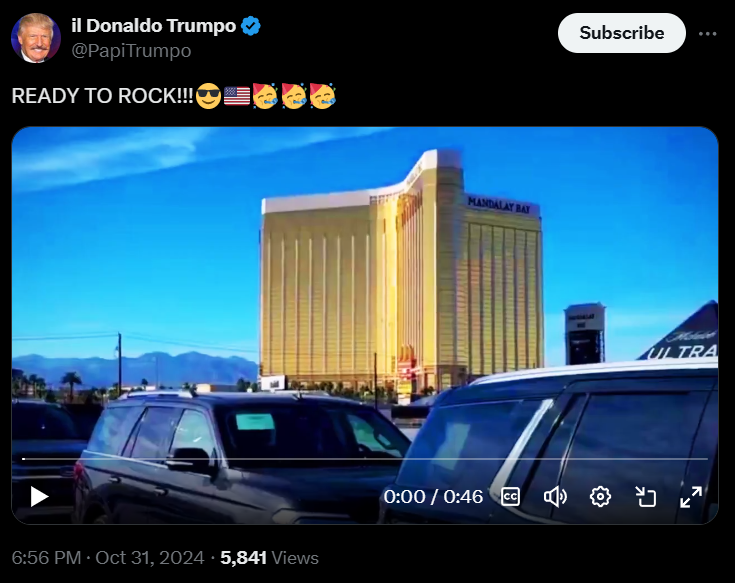Click the video time display 0:00 / 0:46
735x583 pixels.
coord(433,497)
